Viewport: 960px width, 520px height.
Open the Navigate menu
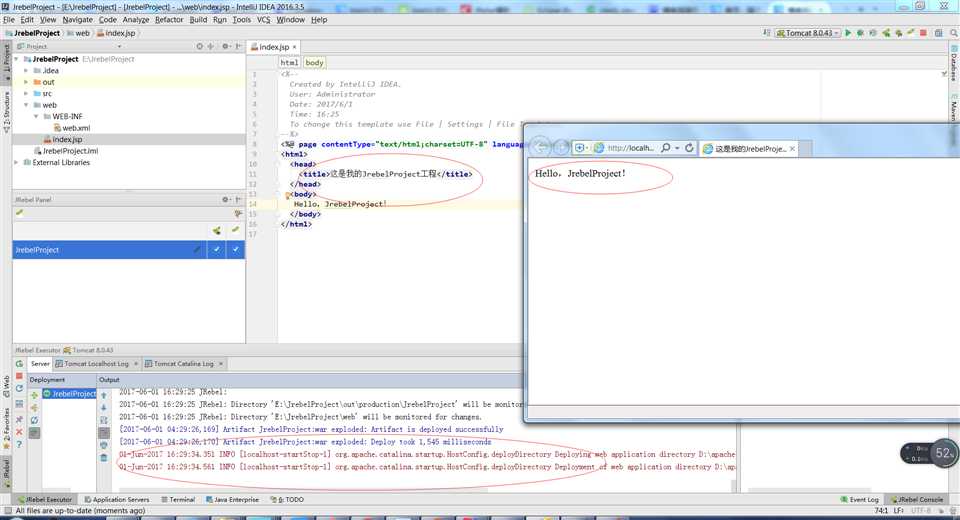point(77,20)
